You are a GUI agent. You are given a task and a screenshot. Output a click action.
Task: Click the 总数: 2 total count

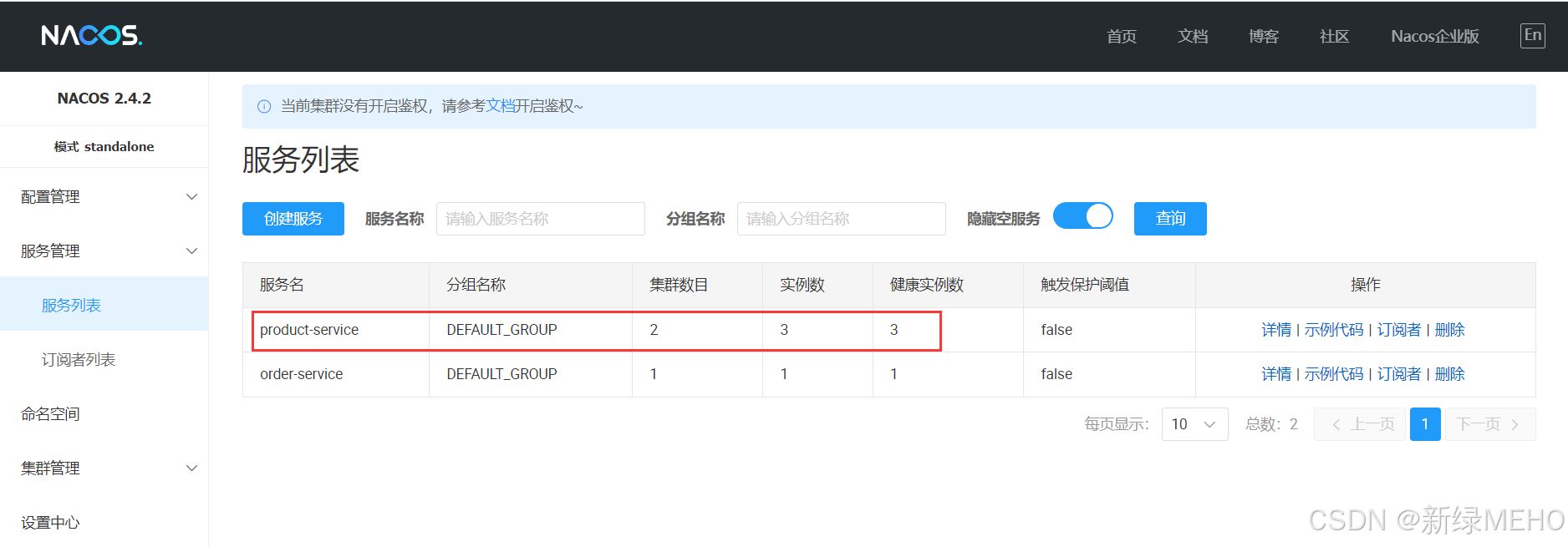(1271, 424)
